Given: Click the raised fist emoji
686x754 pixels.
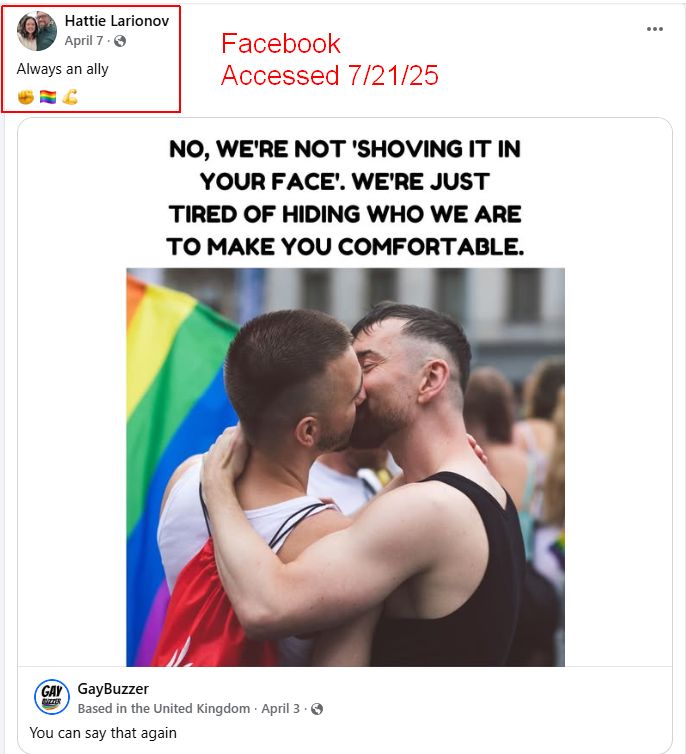Looking at the screenshot, I should tap(26, 97).
